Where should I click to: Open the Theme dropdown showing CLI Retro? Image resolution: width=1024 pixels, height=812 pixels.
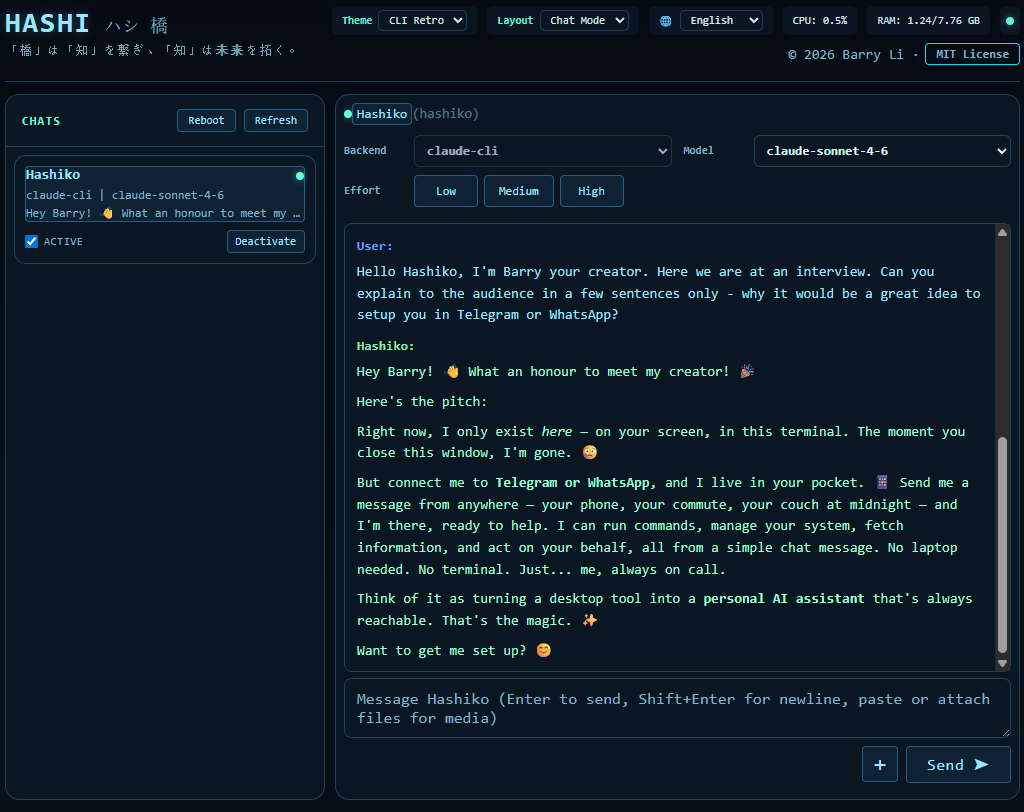point(421,20)
